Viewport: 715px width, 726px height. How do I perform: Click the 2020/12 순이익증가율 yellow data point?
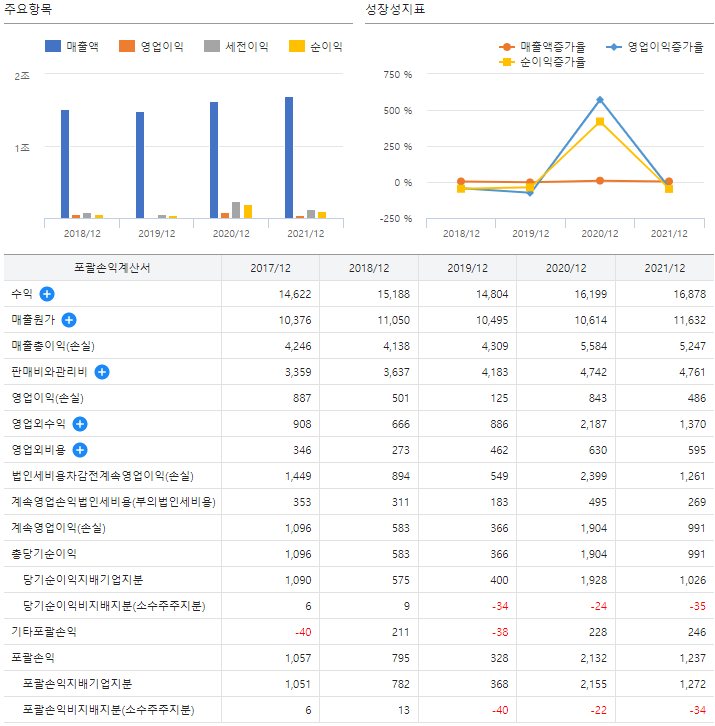pos(600,121)
